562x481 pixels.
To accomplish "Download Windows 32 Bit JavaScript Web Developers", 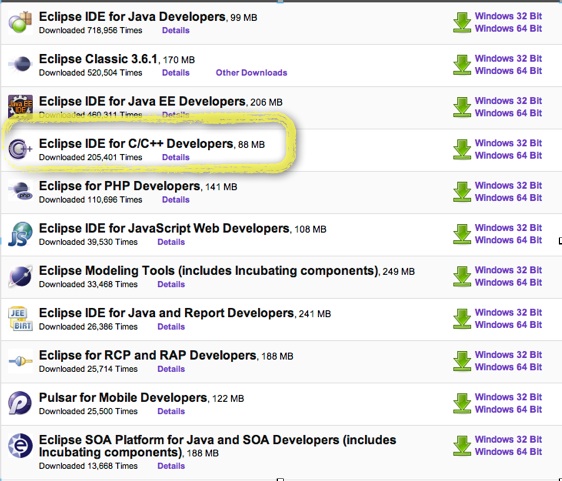I will click(508, 228).
